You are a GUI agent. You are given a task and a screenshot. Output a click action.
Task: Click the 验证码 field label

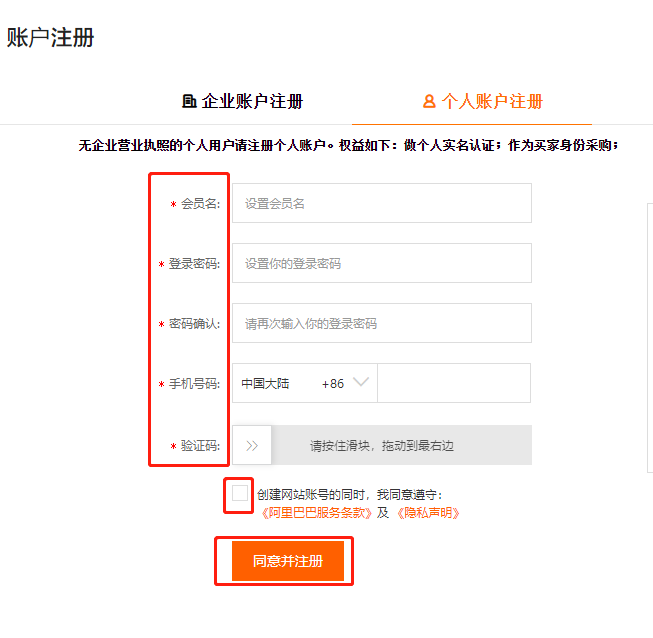pos(200,446)
